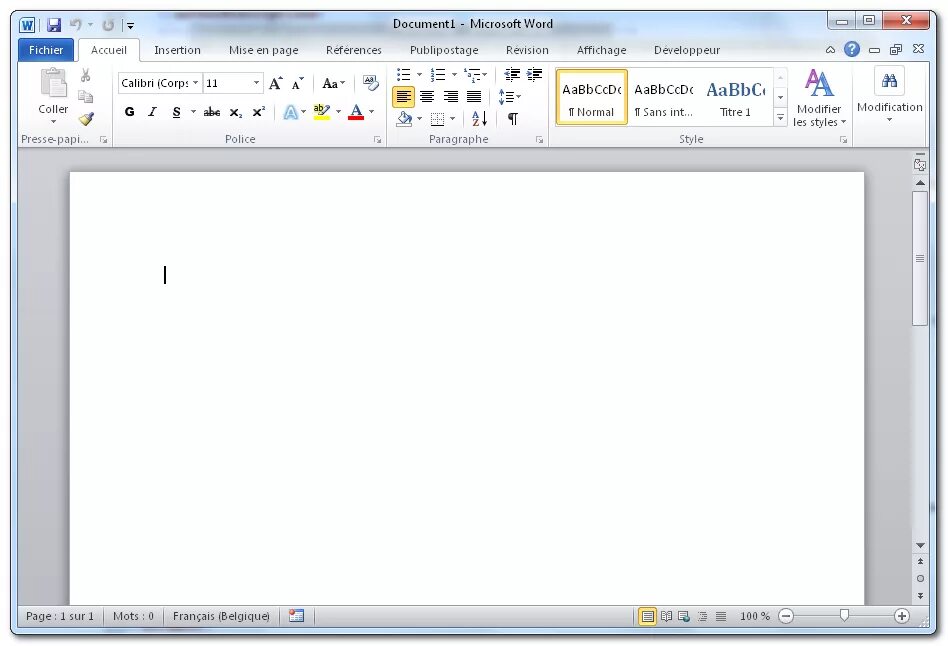Open the numbered list dropdown arrow
This screenshot has width=948, height=646.
click(453, 74)
